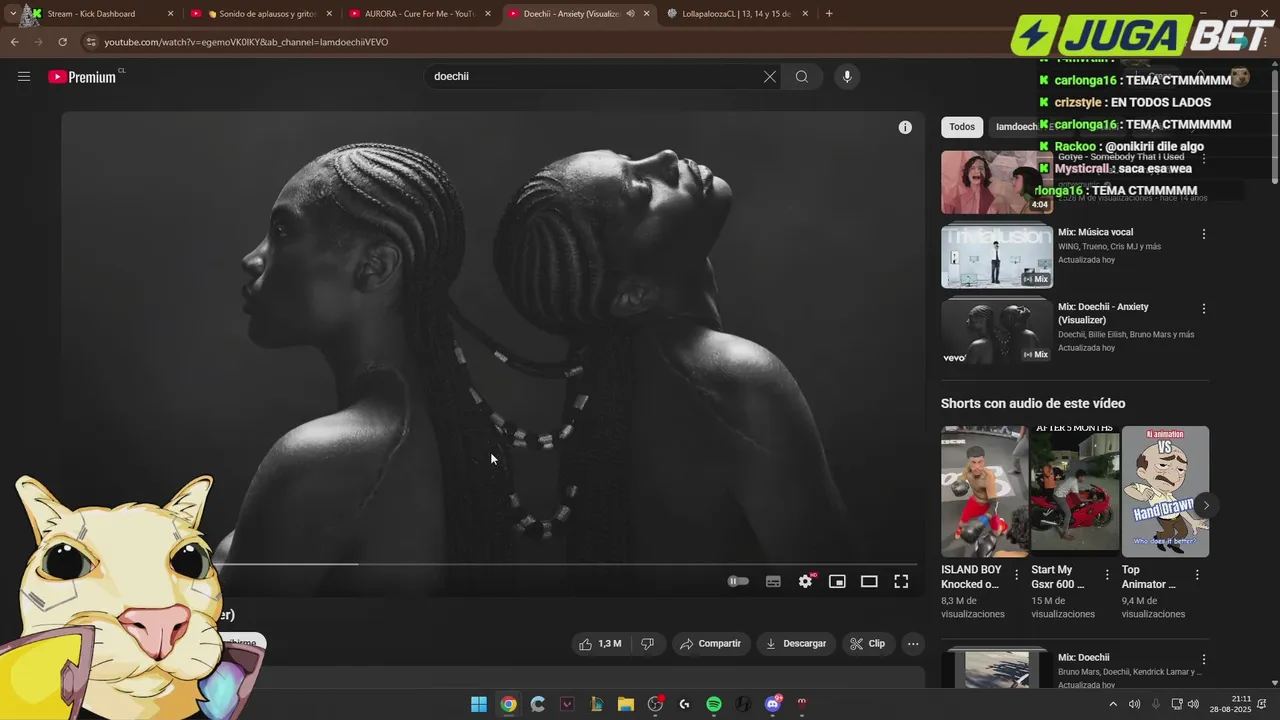Reload the current page

tap(62, 42)
